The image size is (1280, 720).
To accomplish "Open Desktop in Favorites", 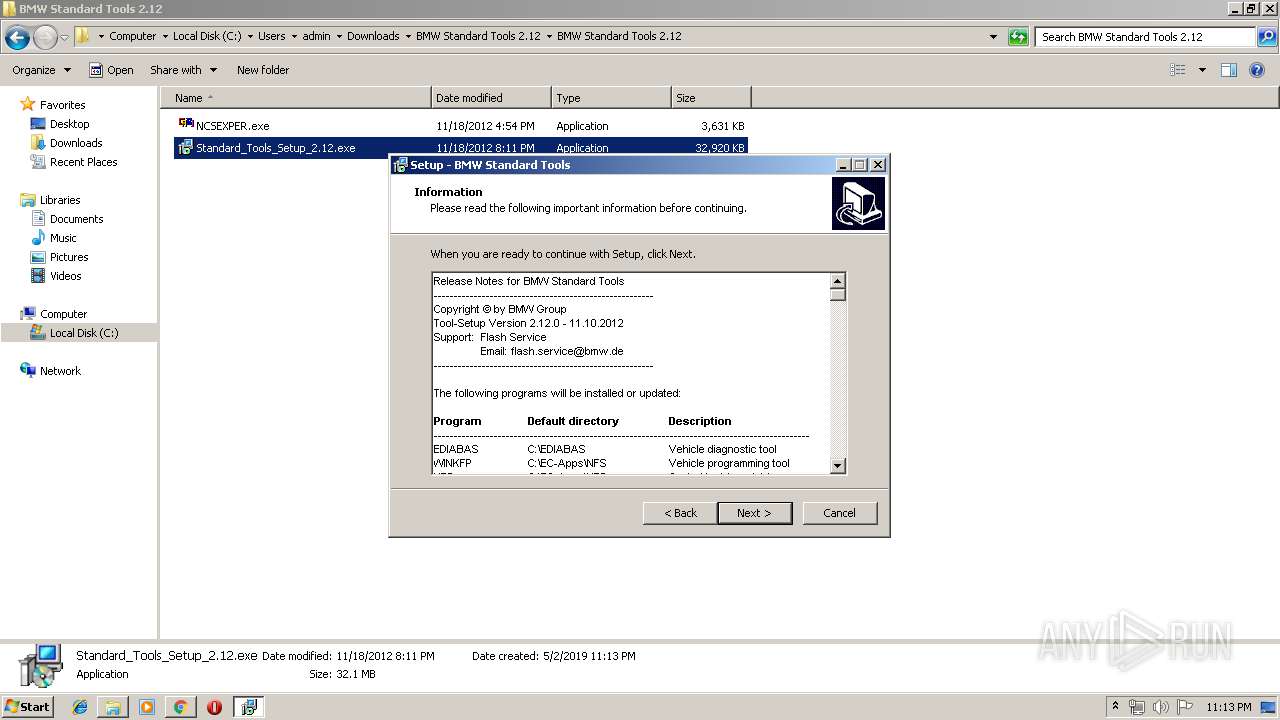I will 69,124.
